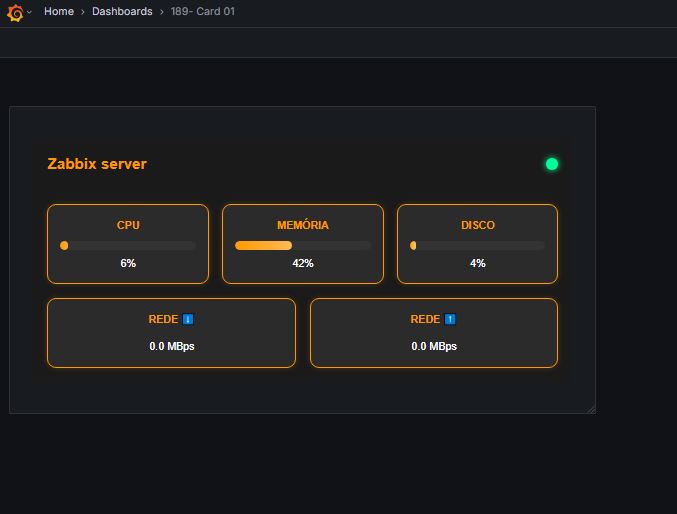
Task: Open the Grafana logo menu
Action: (15, 13)
